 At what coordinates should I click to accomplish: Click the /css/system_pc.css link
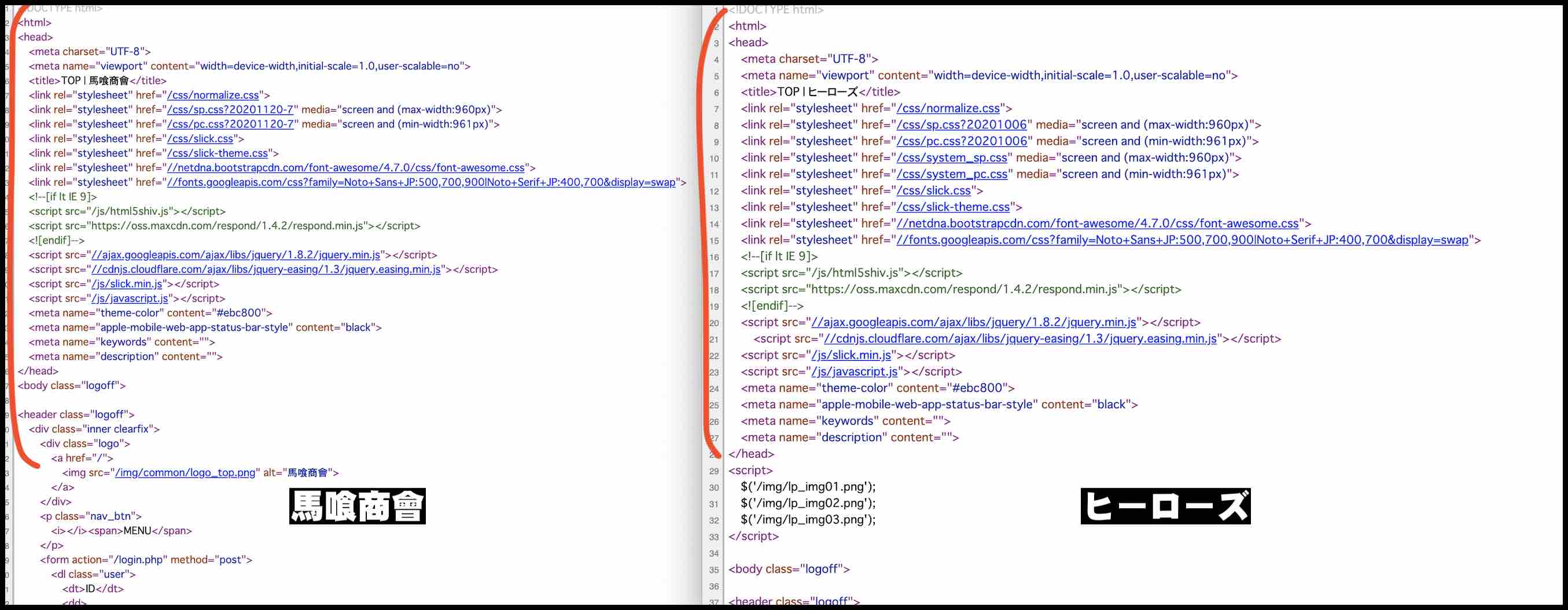point(951,174)
